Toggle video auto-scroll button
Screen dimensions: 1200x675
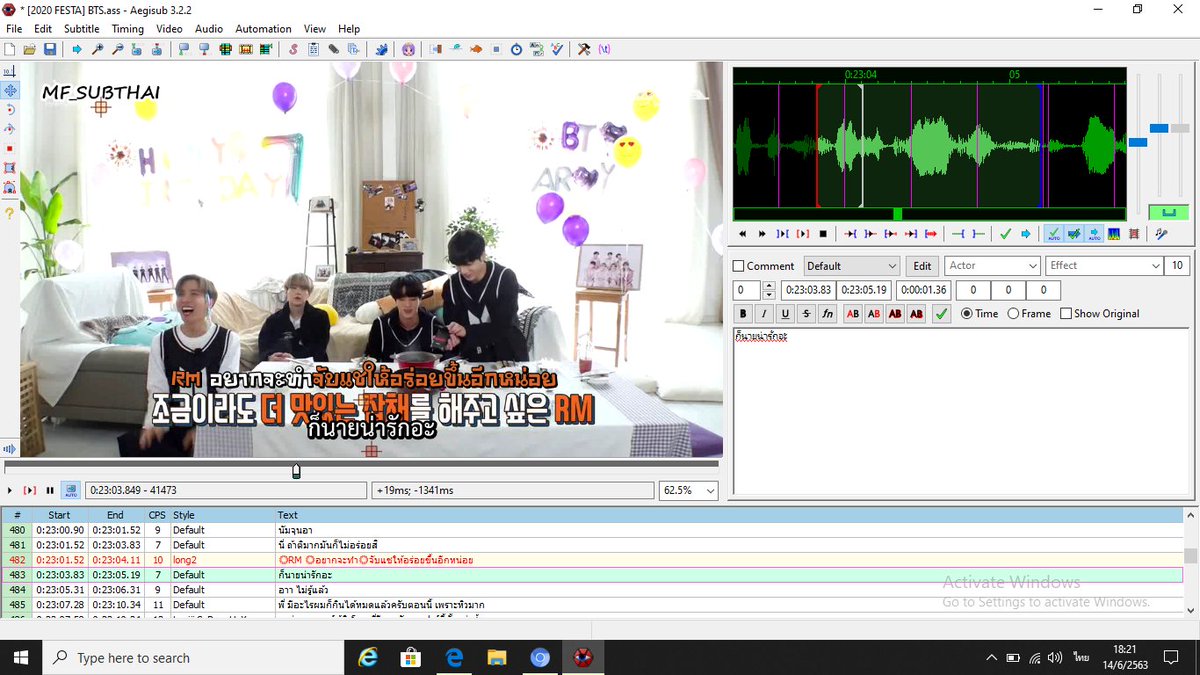click(71, 491)
